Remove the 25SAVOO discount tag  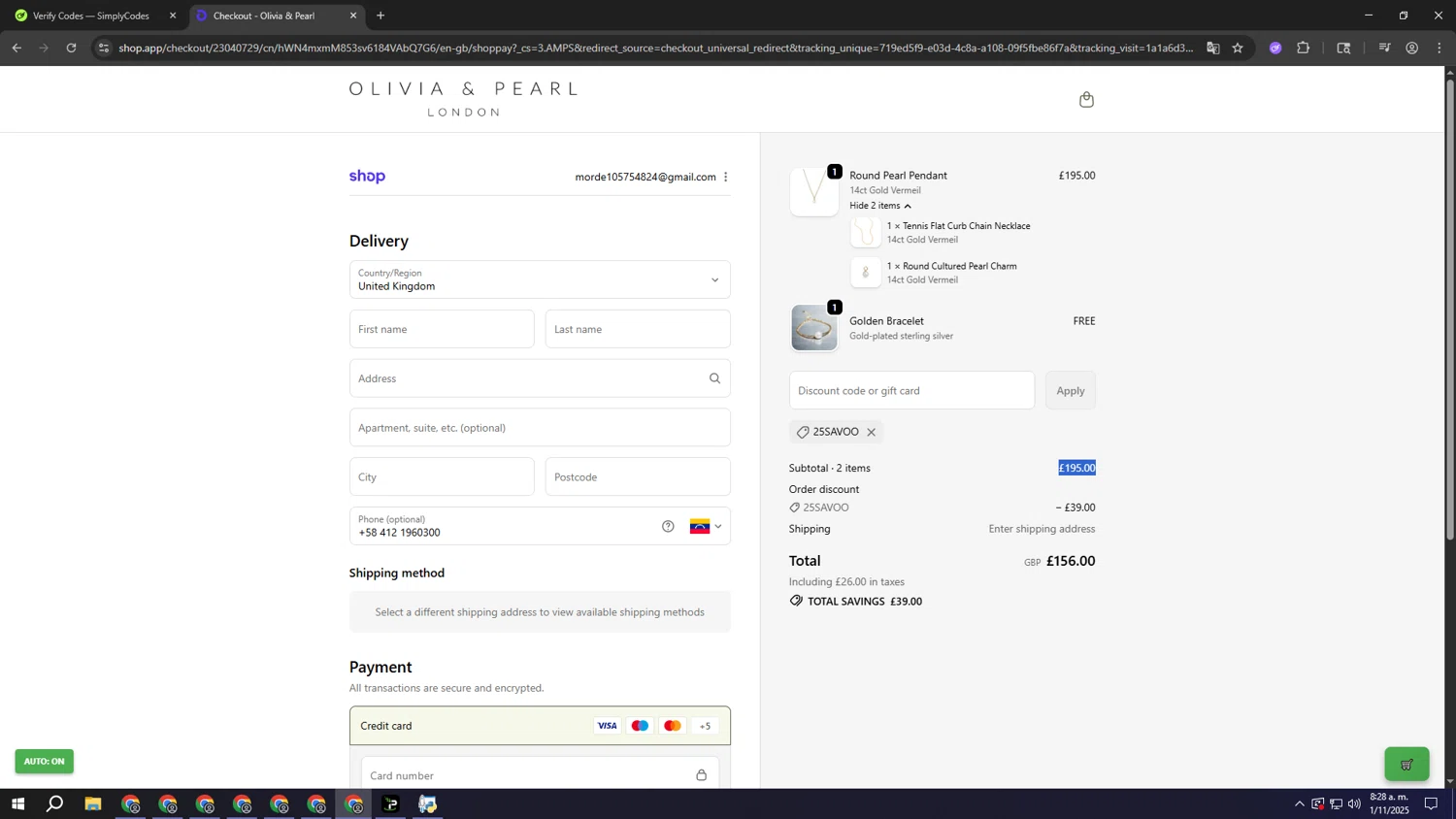[x=871, y=433]
